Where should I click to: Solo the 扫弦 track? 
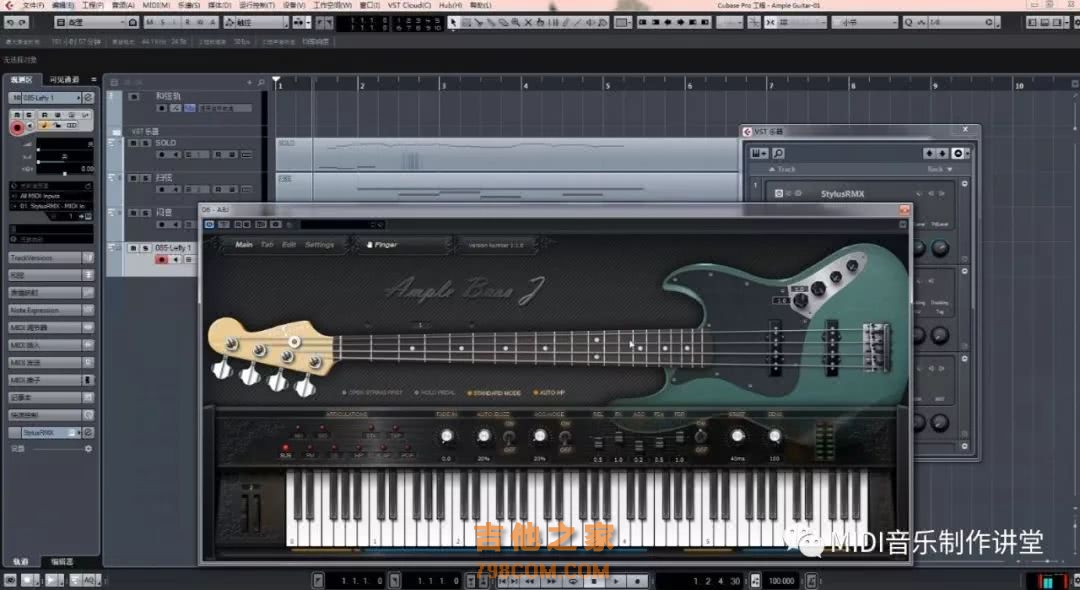click(x=145, y=178)
